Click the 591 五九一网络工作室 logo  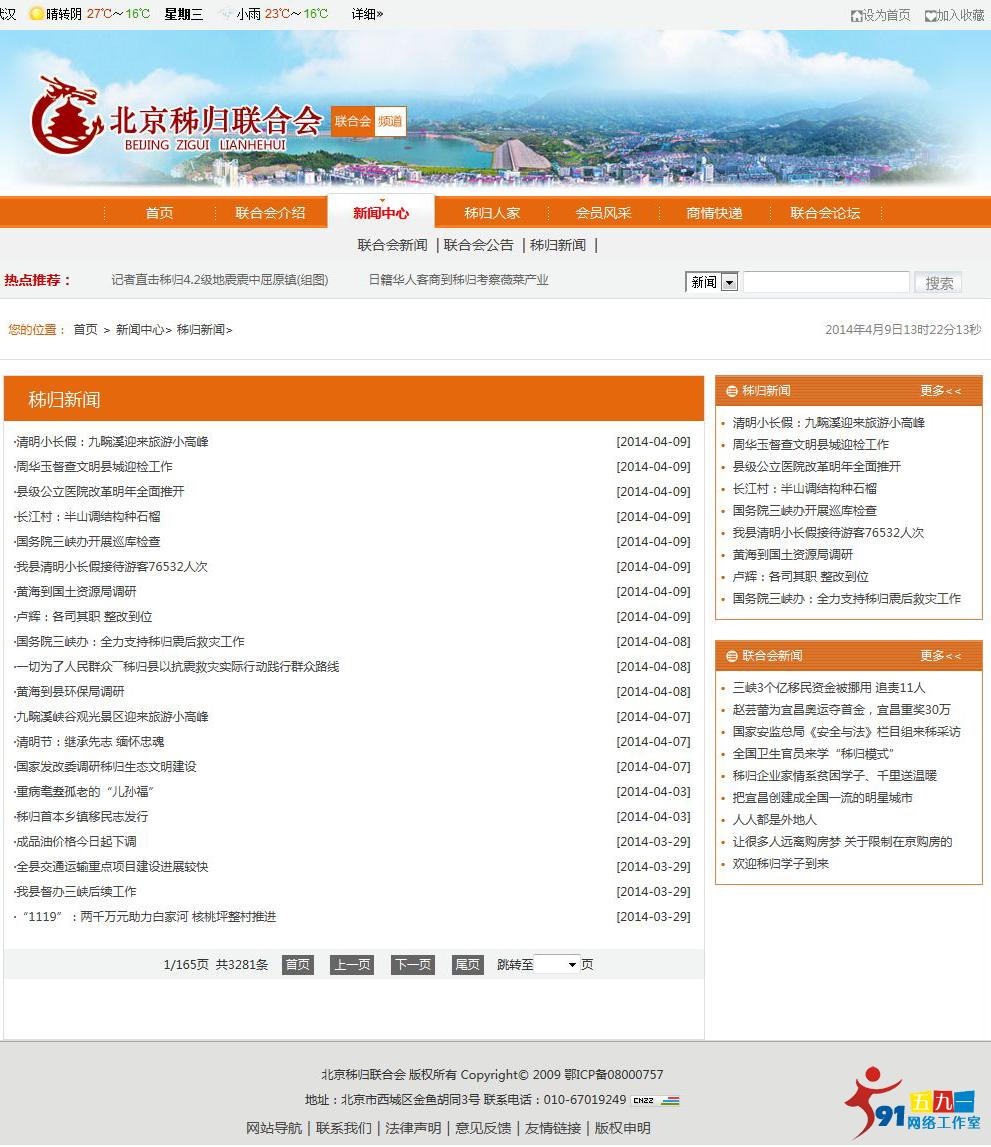[913, 1098]
